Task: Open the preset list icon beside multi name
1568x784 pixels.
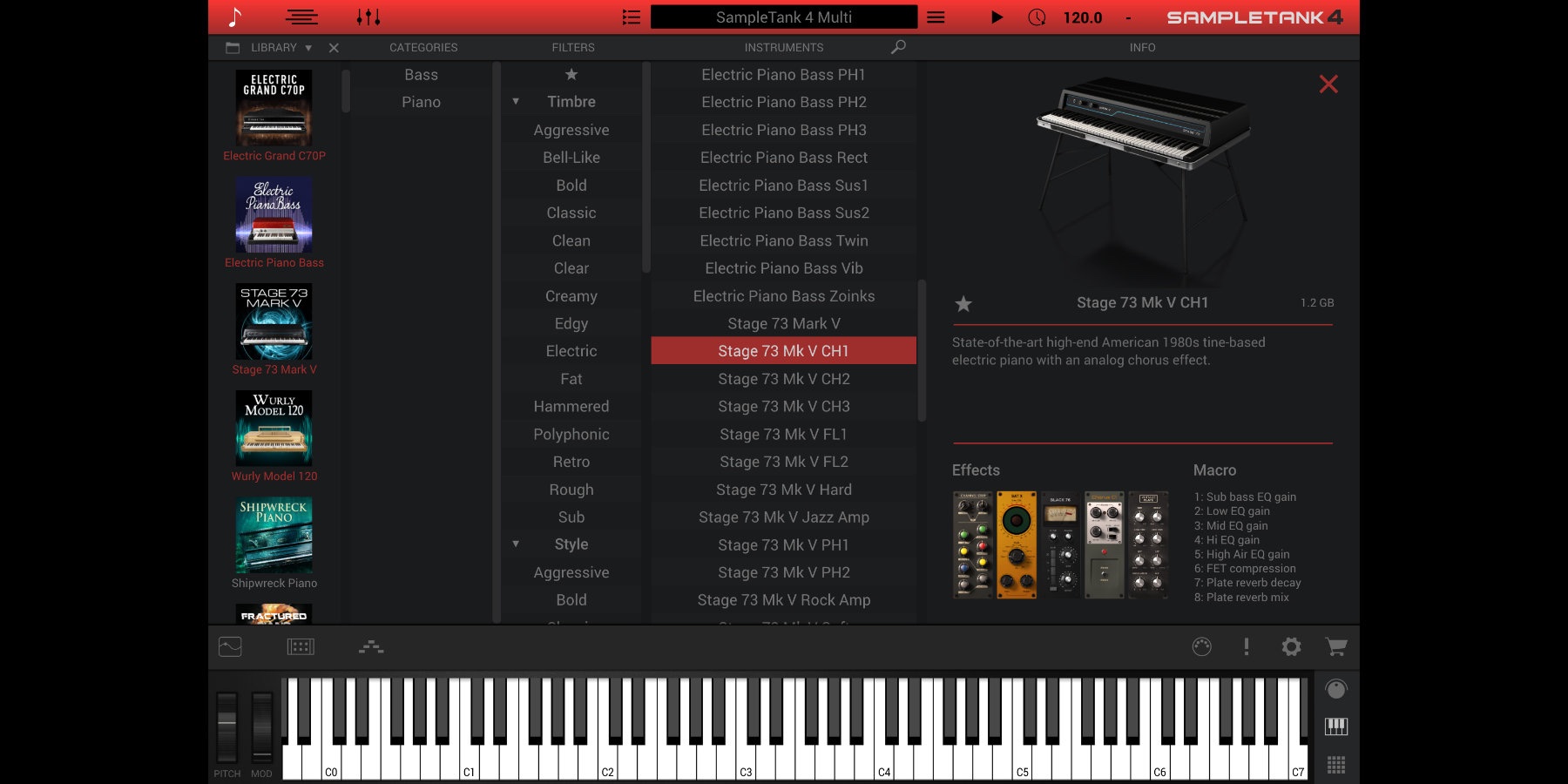Action: click(632, 17)
